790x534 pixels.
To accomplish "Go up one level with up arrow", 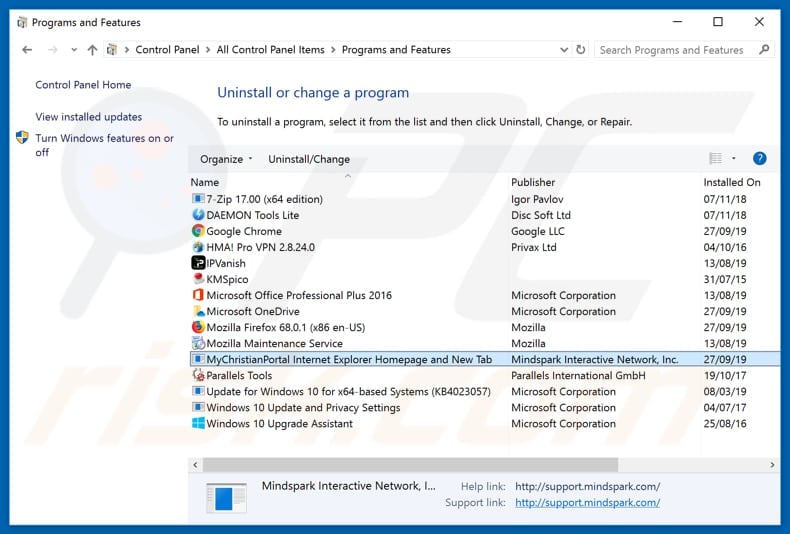I will (x=92, y=50).
